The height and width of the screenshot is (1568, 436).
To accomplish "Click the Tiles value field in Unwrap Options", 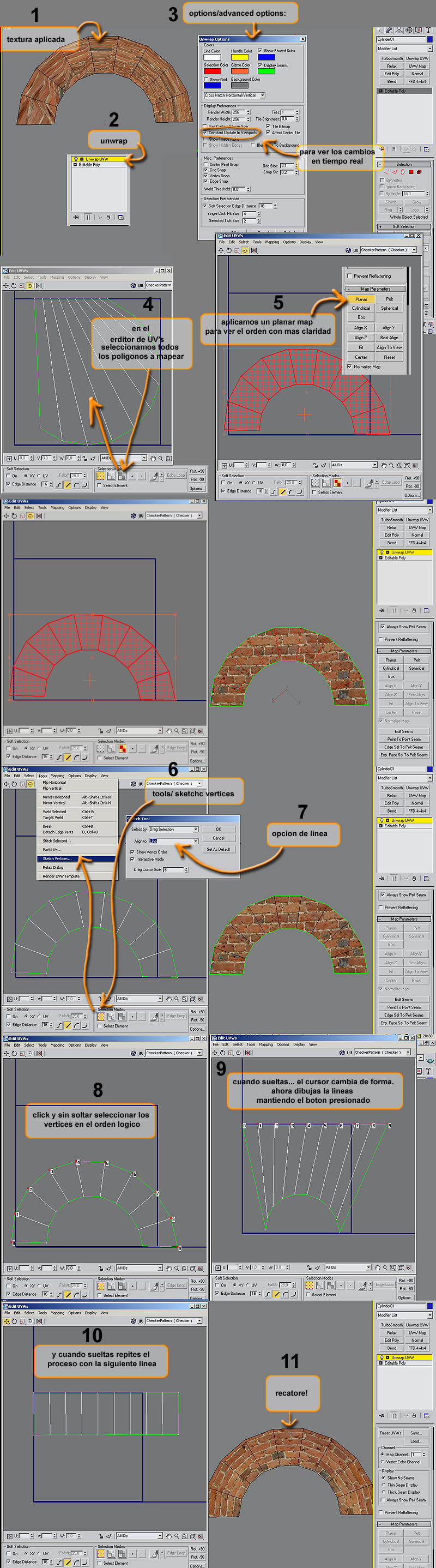I will (288, 112).
